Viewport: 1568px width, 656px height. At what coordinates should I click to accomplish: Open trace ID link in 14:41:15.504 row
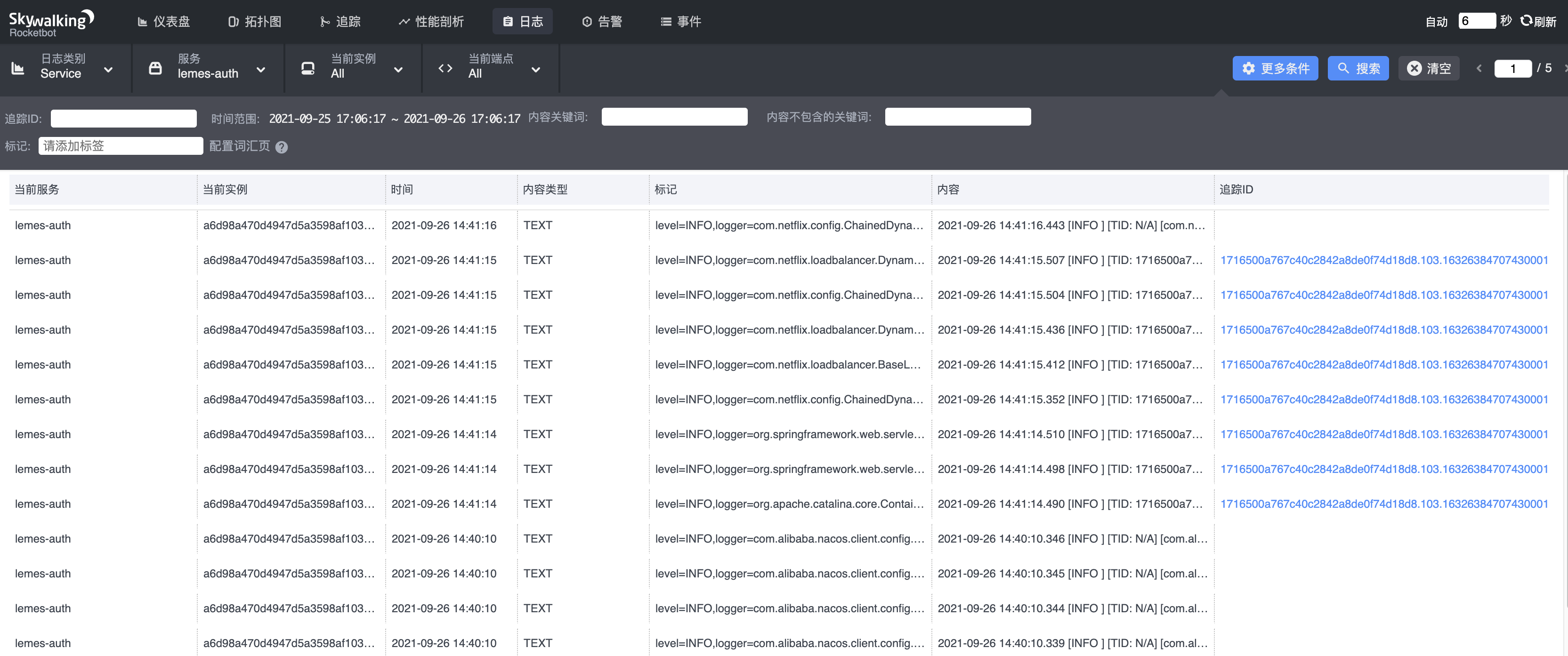[1383, 295]
